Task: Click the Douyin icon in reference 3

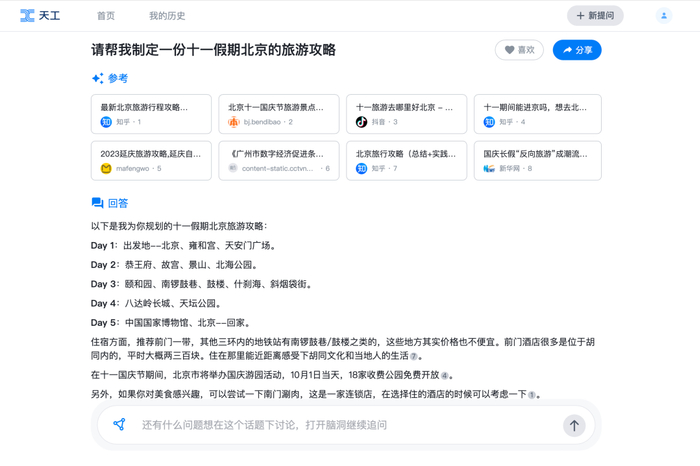Action: 361,121
